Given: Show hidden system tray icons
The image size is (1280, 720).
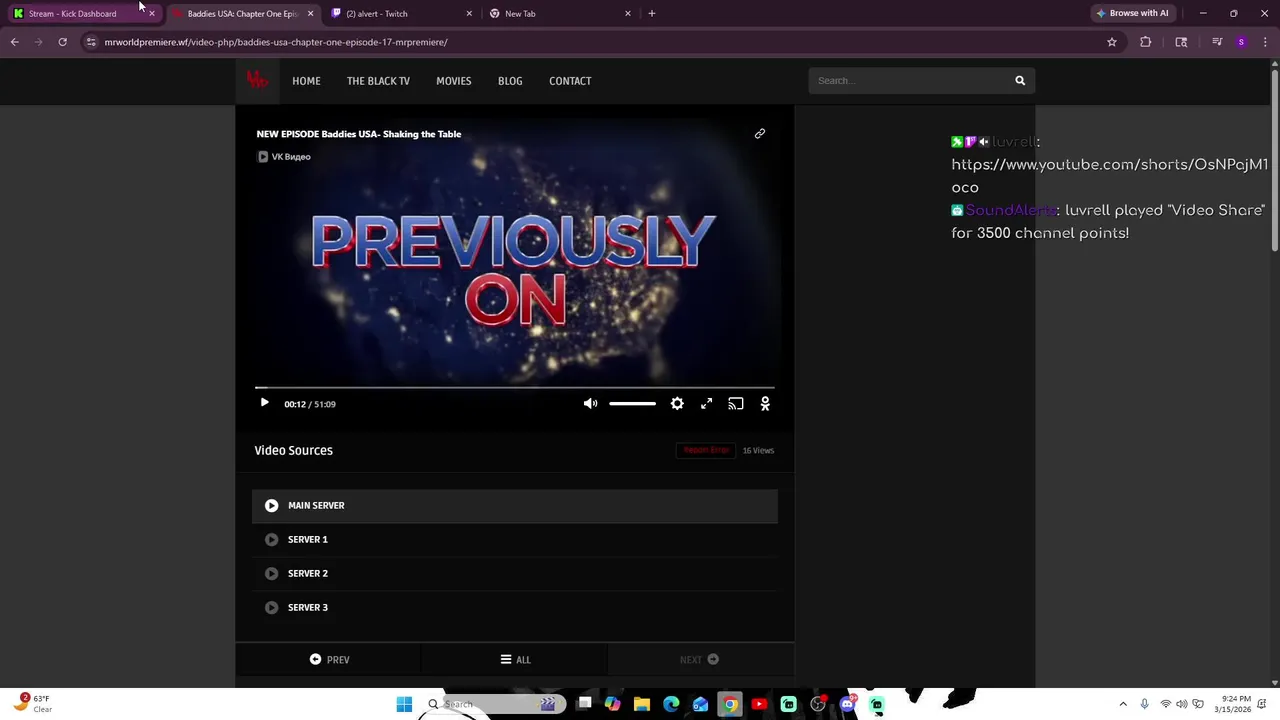Looking at the screenshot, I should tap(1123, 704).
